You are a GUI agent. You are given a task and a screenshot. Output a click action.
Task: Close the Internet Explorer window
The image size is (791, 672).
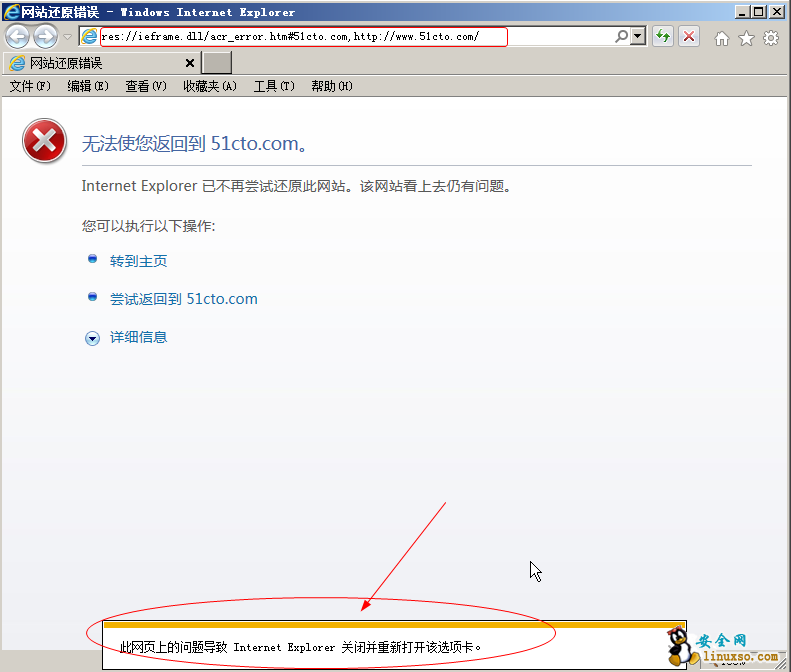click(776, 12)
